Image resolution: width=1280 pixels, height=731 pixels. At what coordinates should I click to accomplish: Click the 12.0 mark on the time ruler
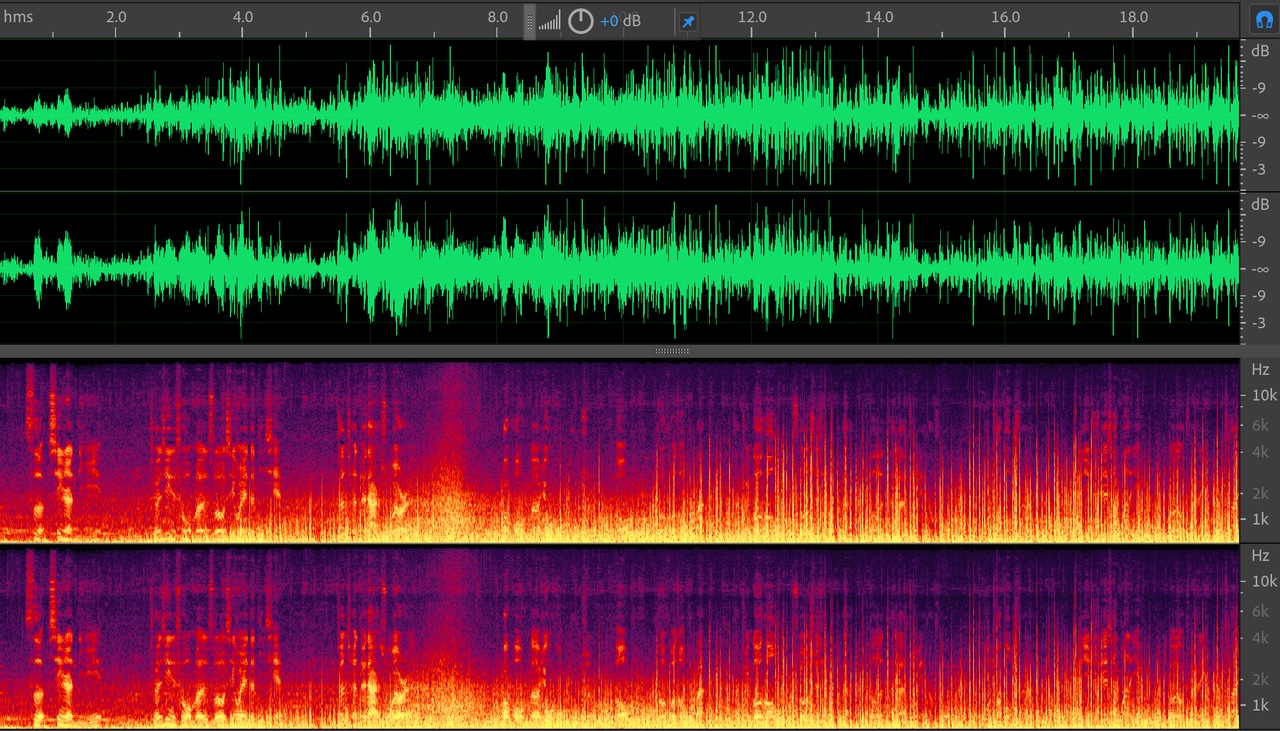pyautogui.click(x=752, y=17)
